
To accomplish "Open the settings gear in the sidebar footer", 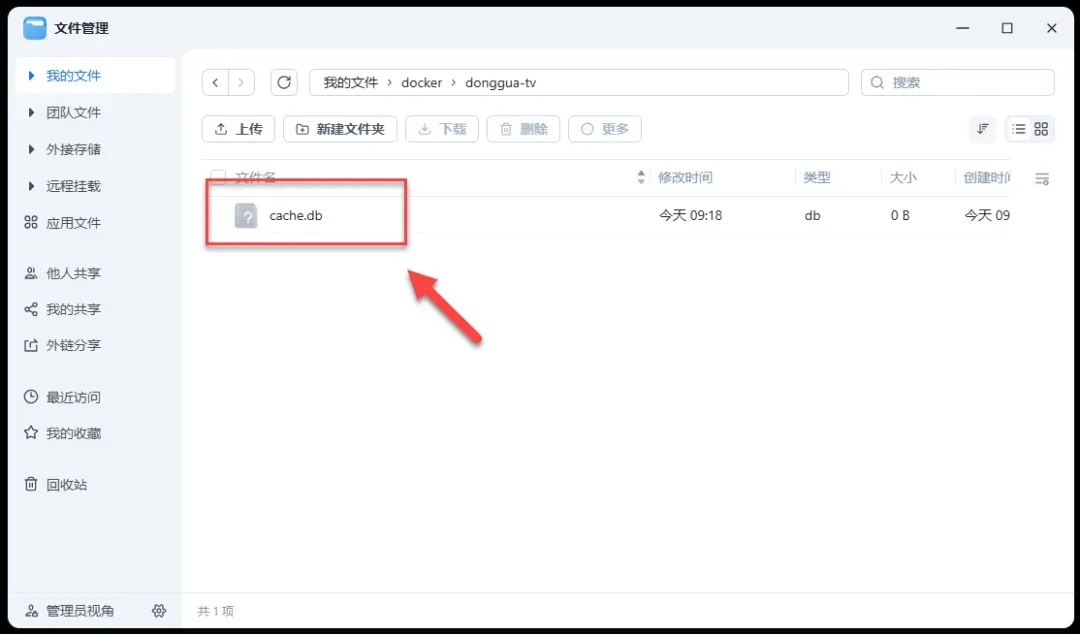I will click(158, 610).
